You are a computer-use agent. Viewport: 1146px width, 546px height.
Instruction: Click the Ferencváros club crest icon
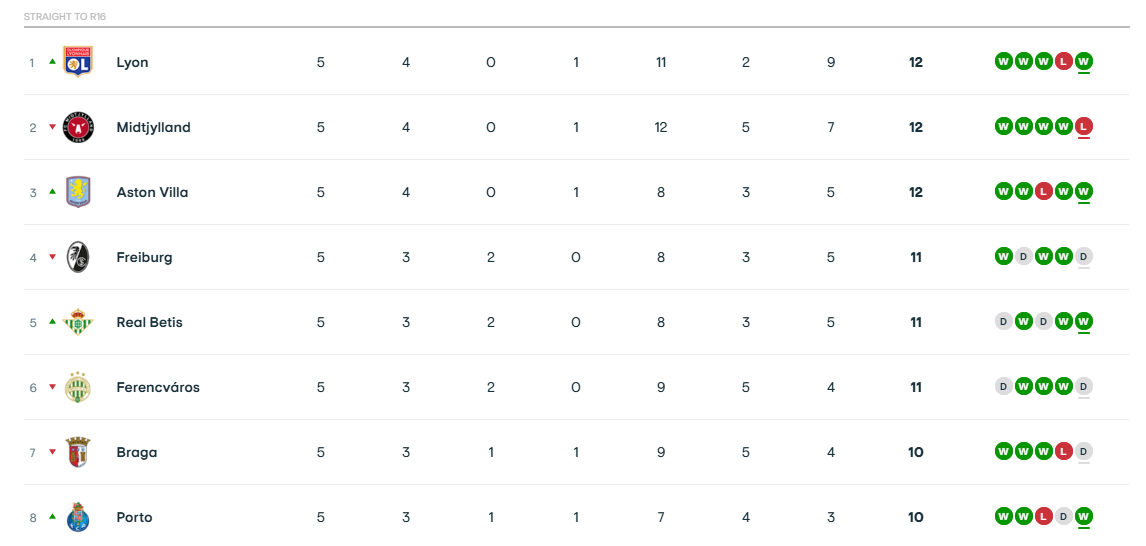coord(78,387)
